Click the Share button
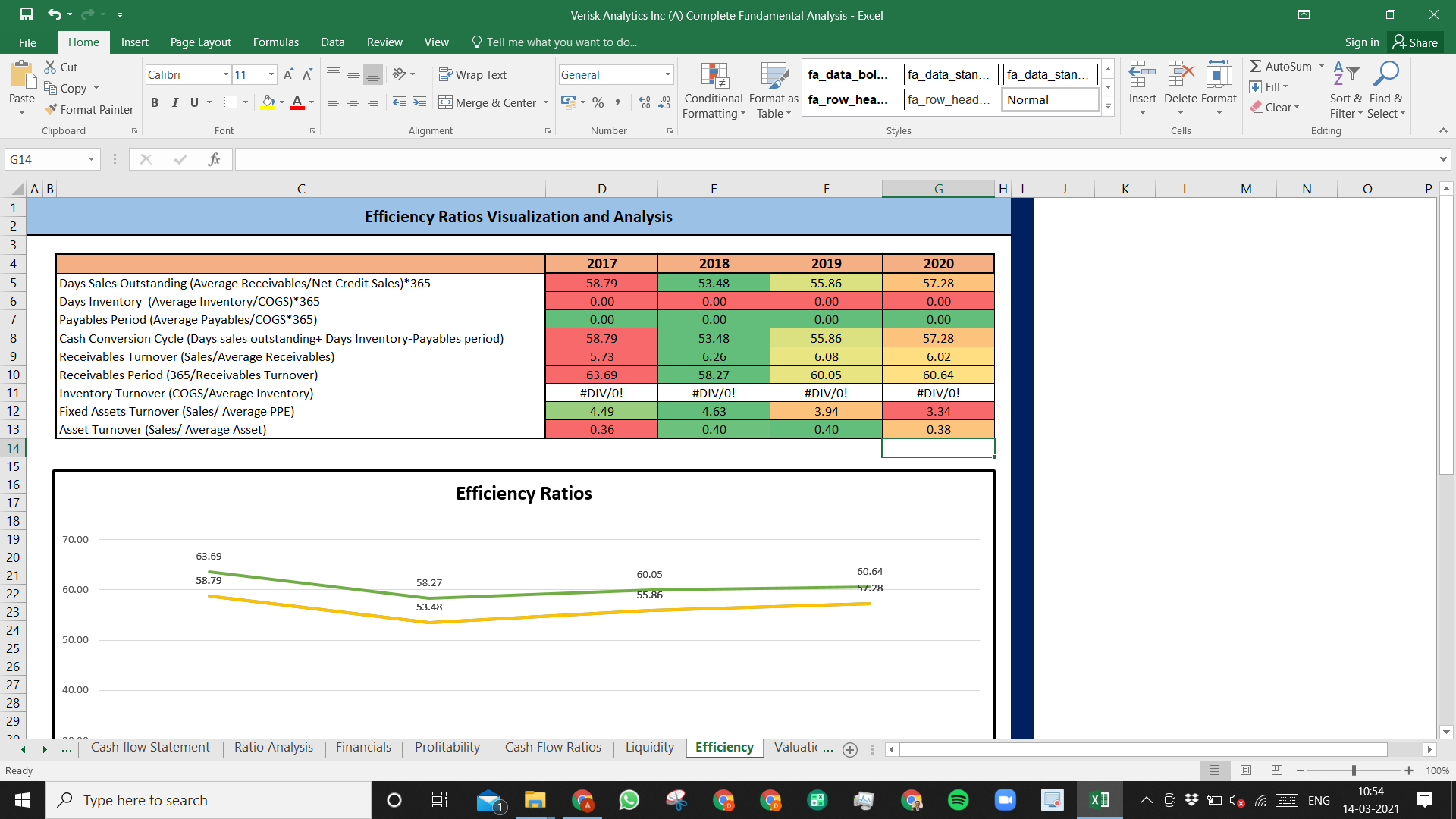This screenshot has width=1456, height=819. (x=1415, y=42)
